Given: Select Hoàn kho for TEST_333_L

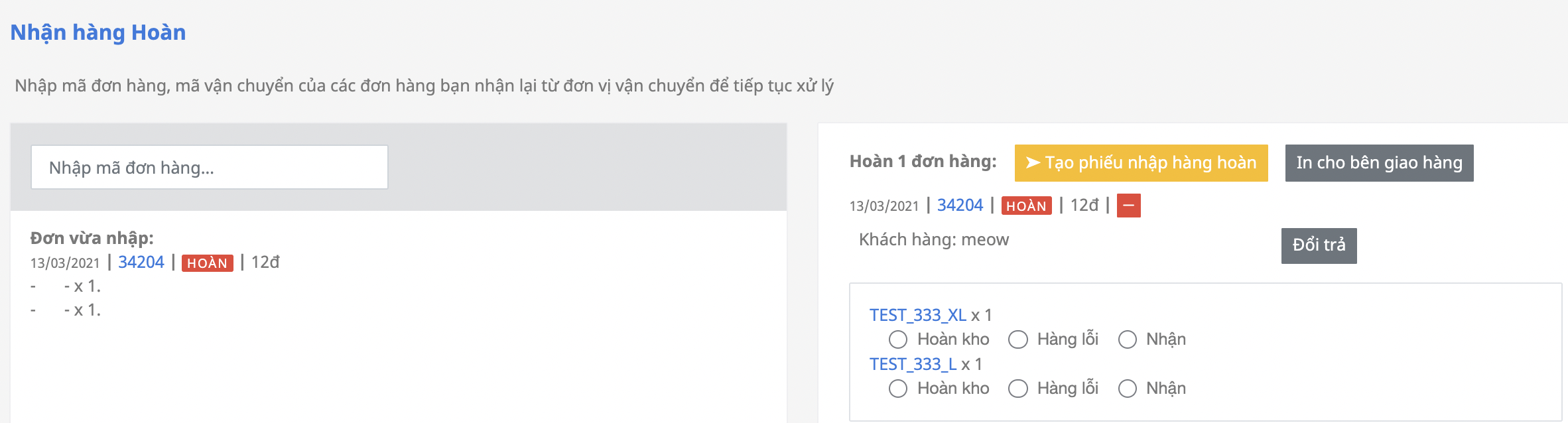Looking at the screenshot, I should coord(898,389).
